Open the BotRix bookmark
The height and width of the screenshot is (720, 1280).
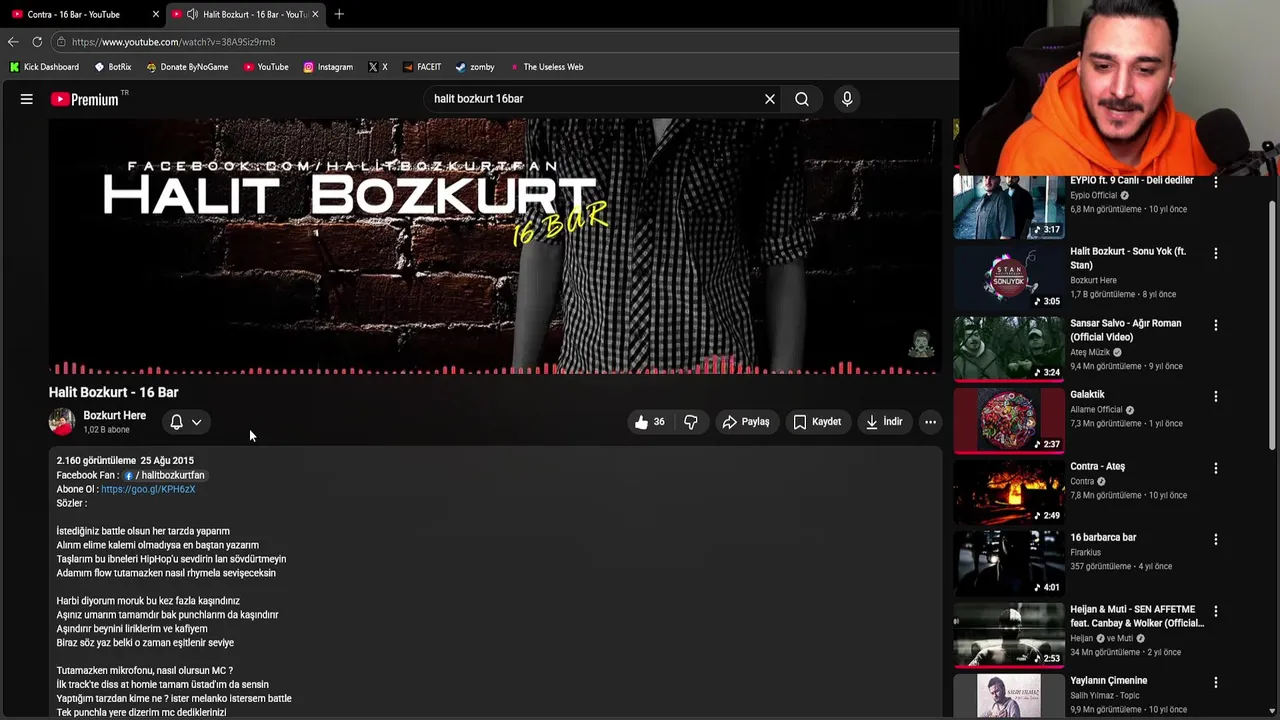point(113,67)
